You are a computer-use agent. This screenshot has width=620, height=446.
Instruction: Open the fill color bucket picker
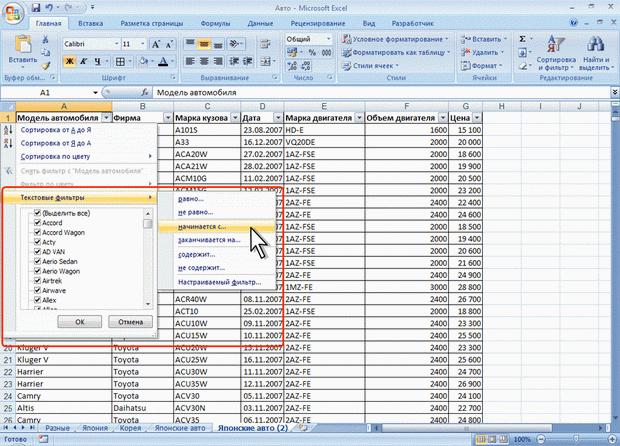[143, 61]
